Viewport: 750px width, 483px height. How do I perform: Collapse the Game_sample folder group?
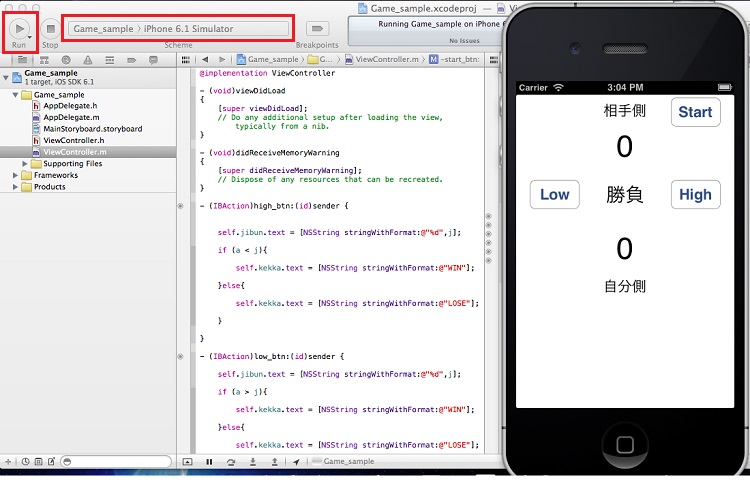[13, 95]
